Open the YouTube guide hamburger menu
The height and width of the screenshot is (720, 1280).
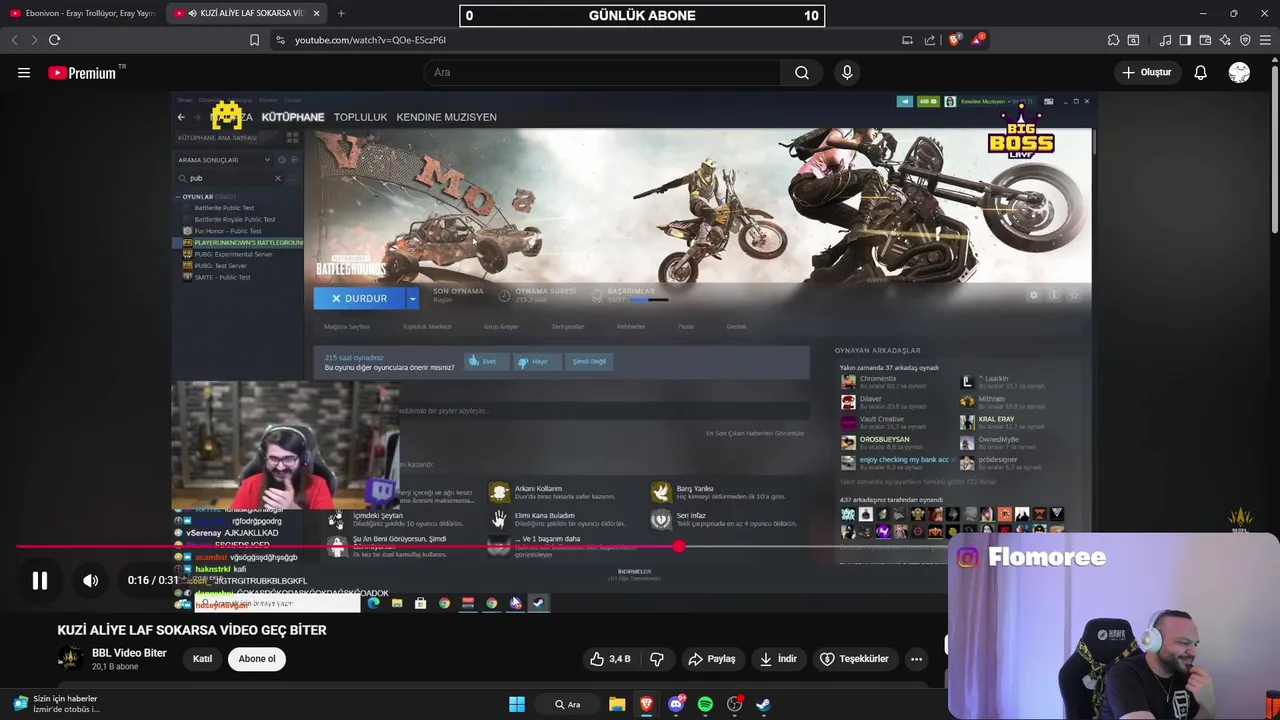coord(24,72)
